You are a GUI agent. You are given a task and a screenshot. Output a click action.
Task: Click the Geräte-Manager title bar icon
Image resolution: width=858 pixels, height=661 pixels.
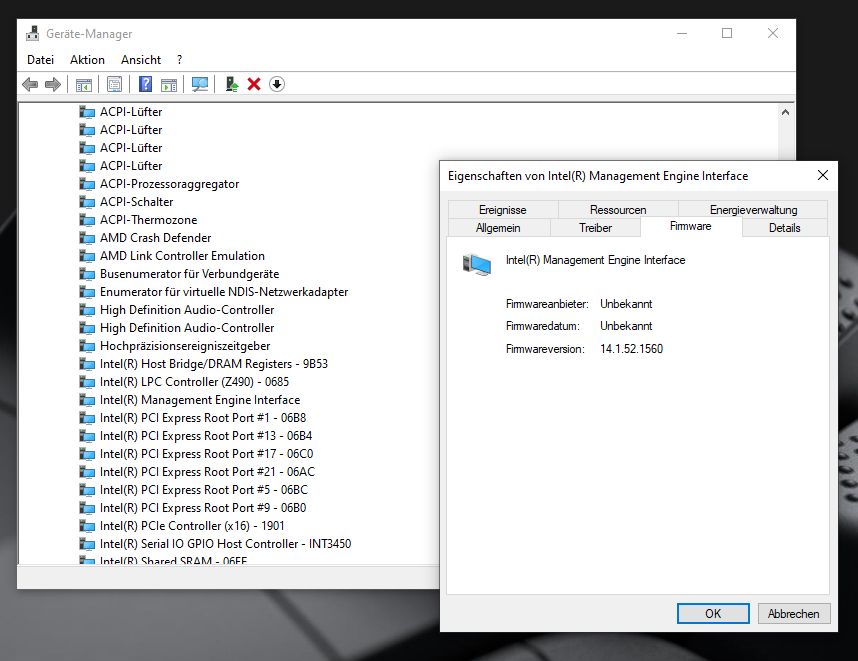point(32,33)
